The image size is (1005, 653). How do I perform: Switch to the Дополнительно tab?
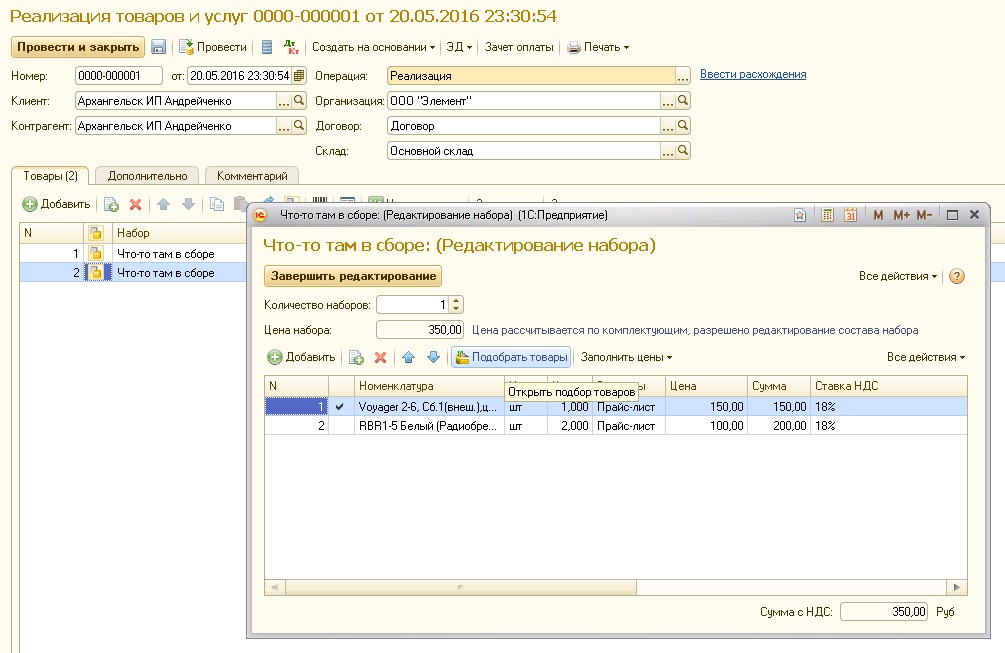coord(148,176)
